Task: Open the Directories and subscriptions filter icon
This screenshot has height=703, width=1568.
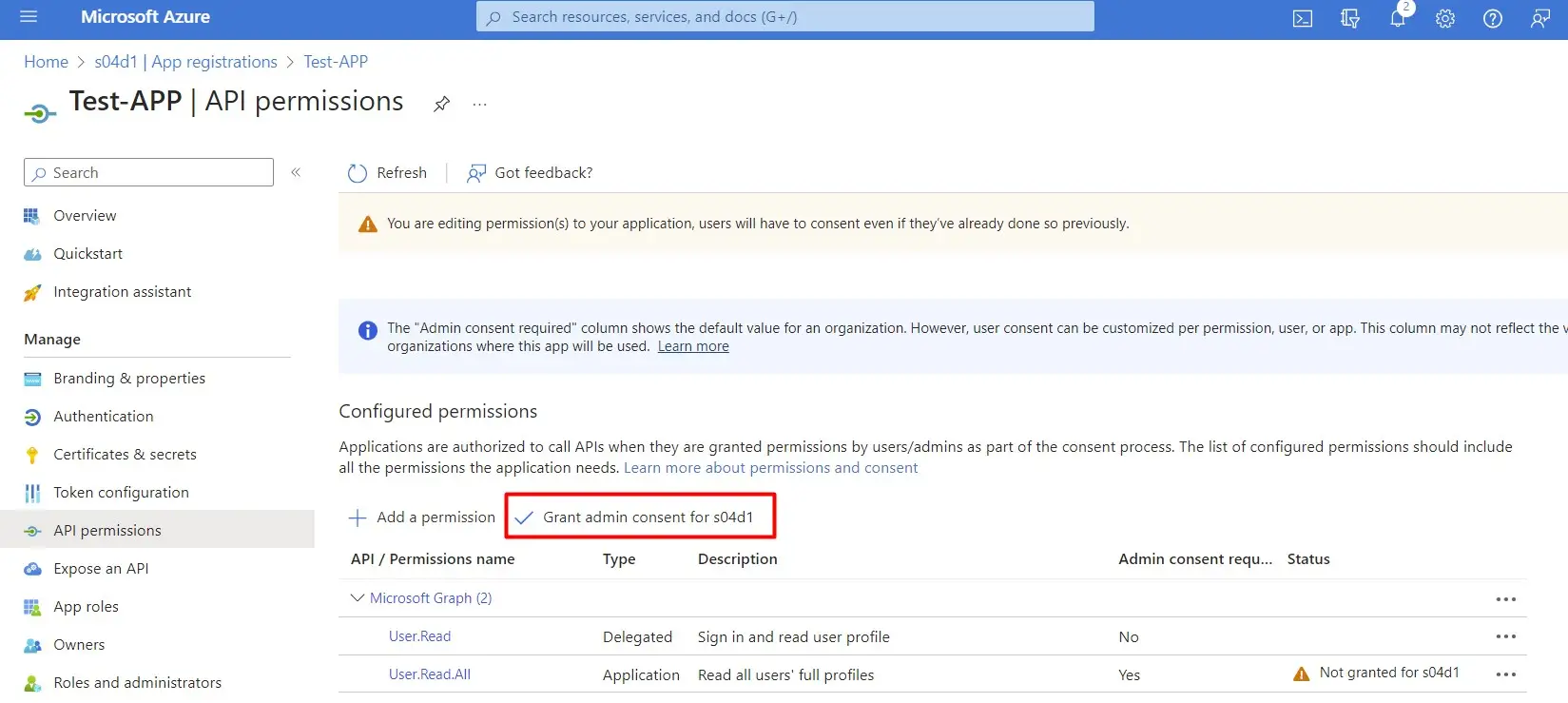Action: (x=1350, y=18)
